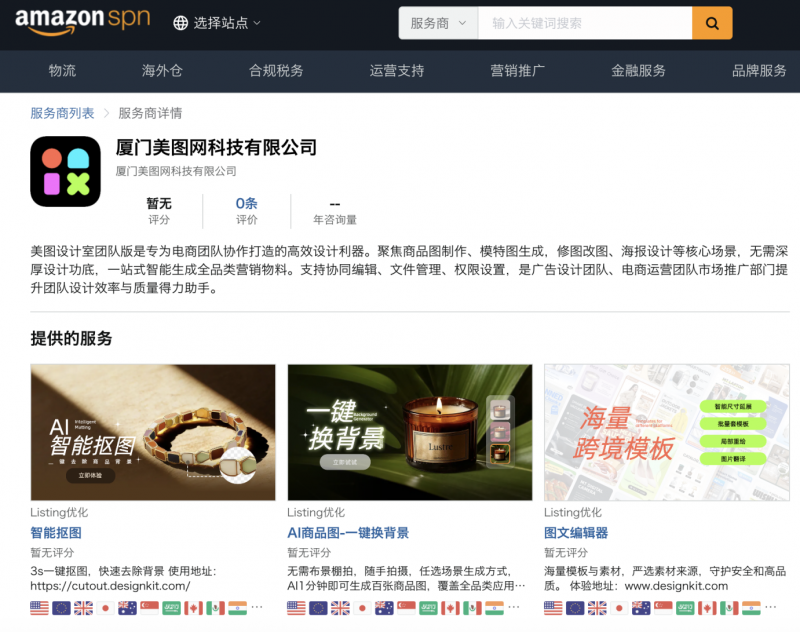Expand the 服务商 search category dropdown
Image resolution: width=800 pixels, height=632 pixels.
(x=438, y=23)
